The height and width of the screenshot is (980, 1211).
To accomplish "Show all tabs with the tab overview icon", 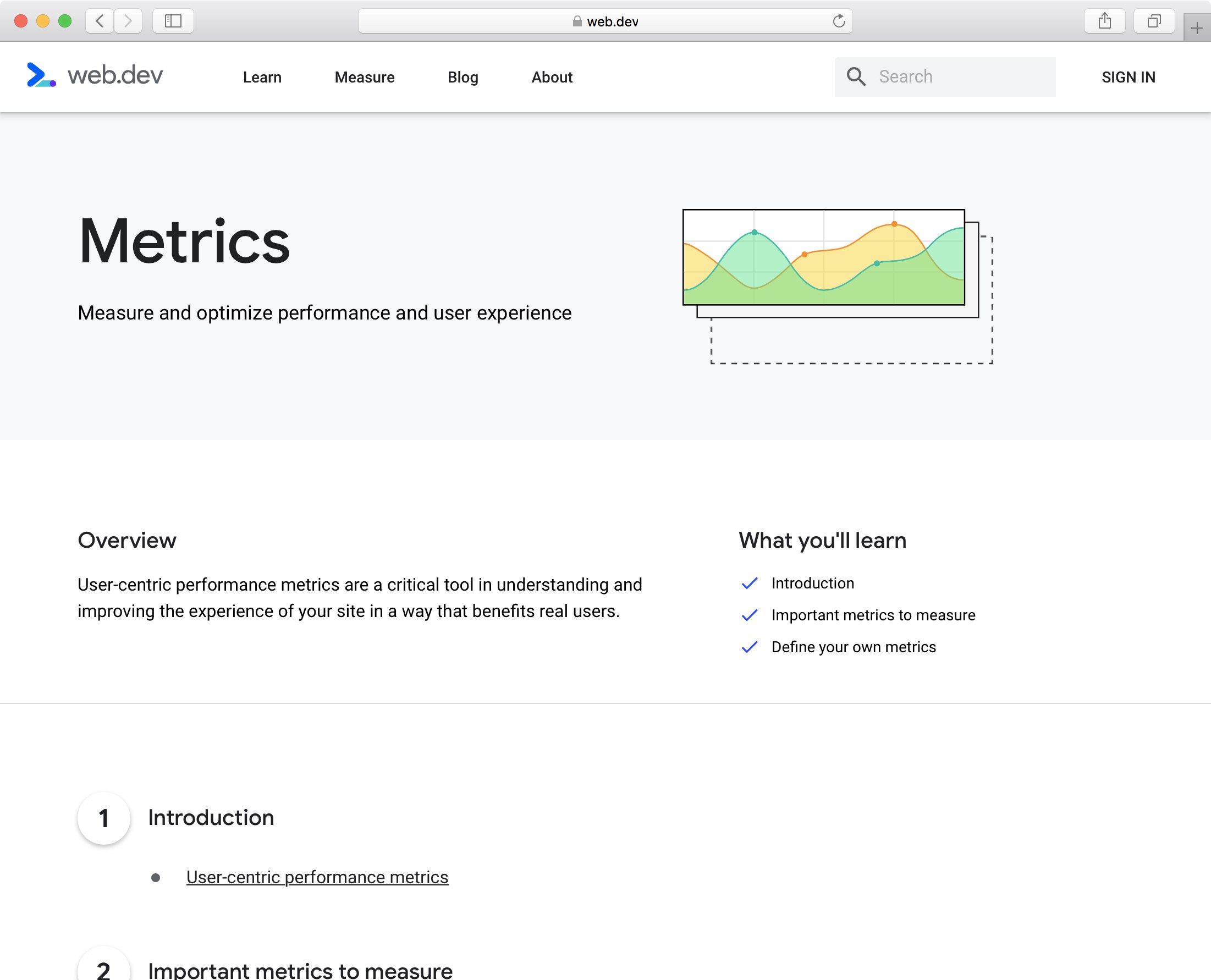I will click(1154, 21).
